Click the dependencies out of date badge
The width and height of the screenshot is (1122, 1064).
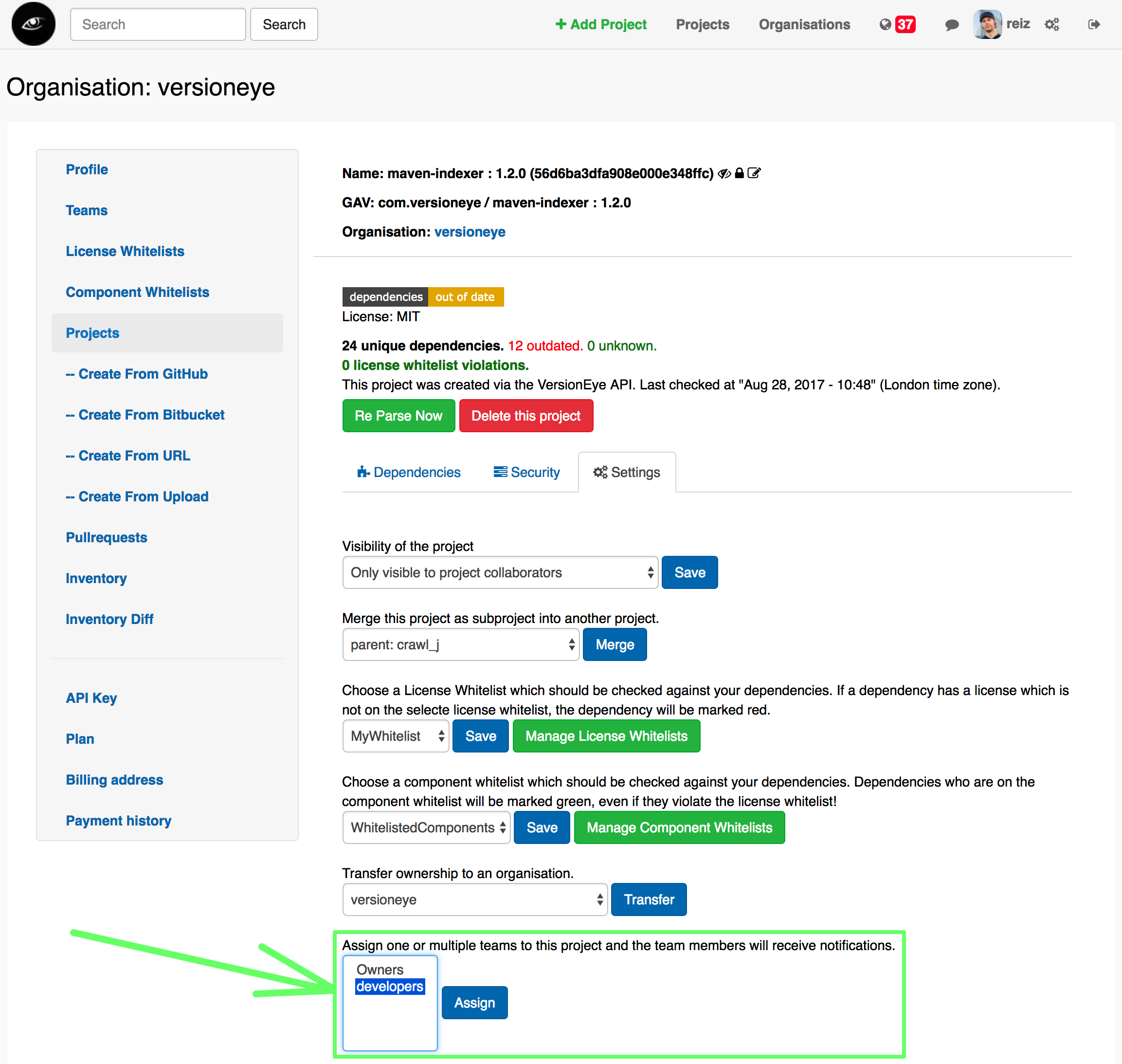(423, 296)
